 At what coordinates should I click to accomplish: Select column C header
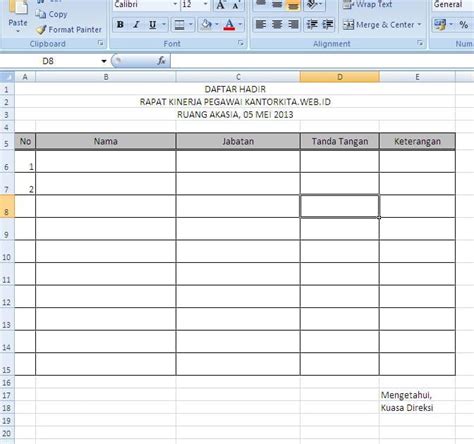tap(238, 77)
